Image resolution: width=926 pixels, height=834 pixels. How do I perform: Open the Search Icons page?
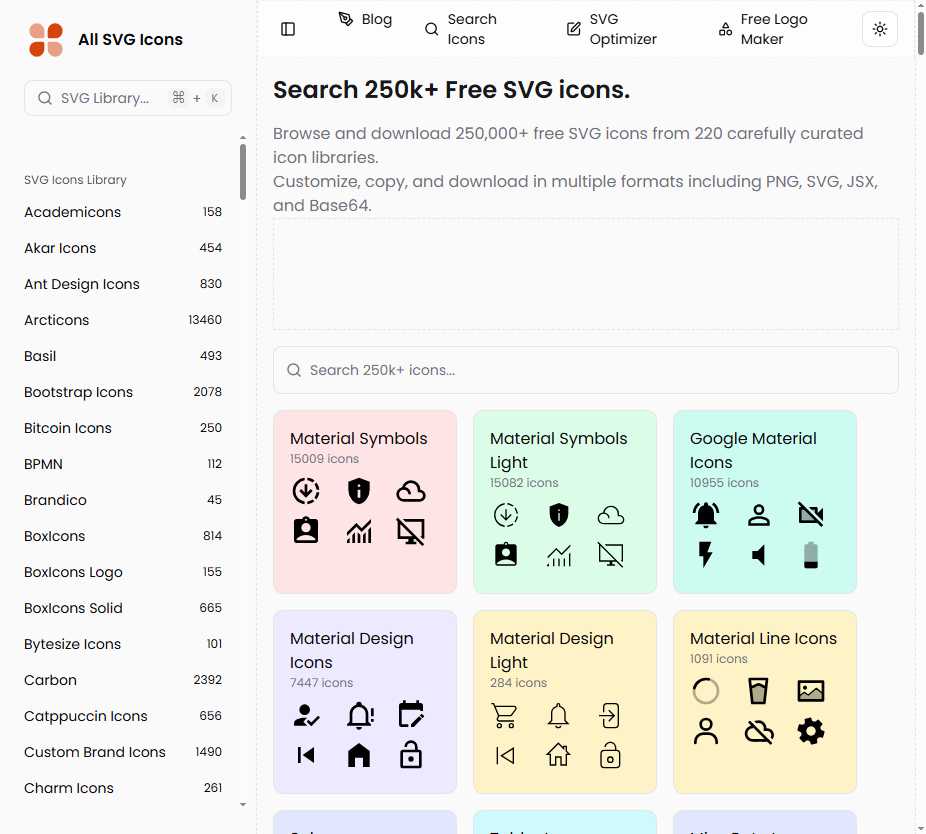pyautogui.click(x=460, y=29)
